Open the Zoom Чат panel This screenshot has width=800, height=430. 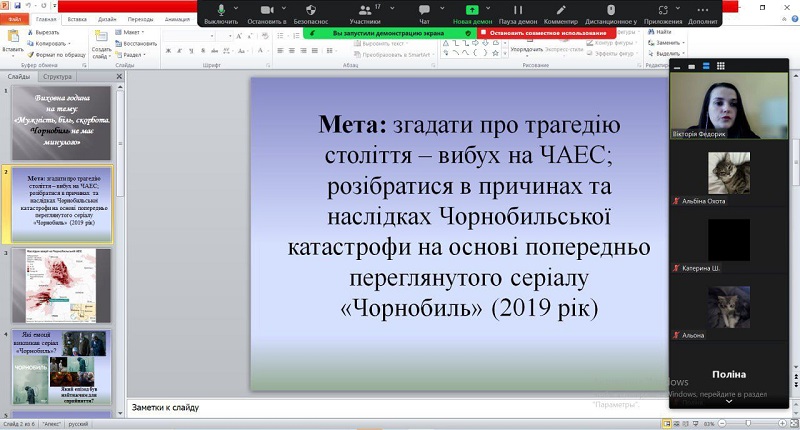pos(424,10)
